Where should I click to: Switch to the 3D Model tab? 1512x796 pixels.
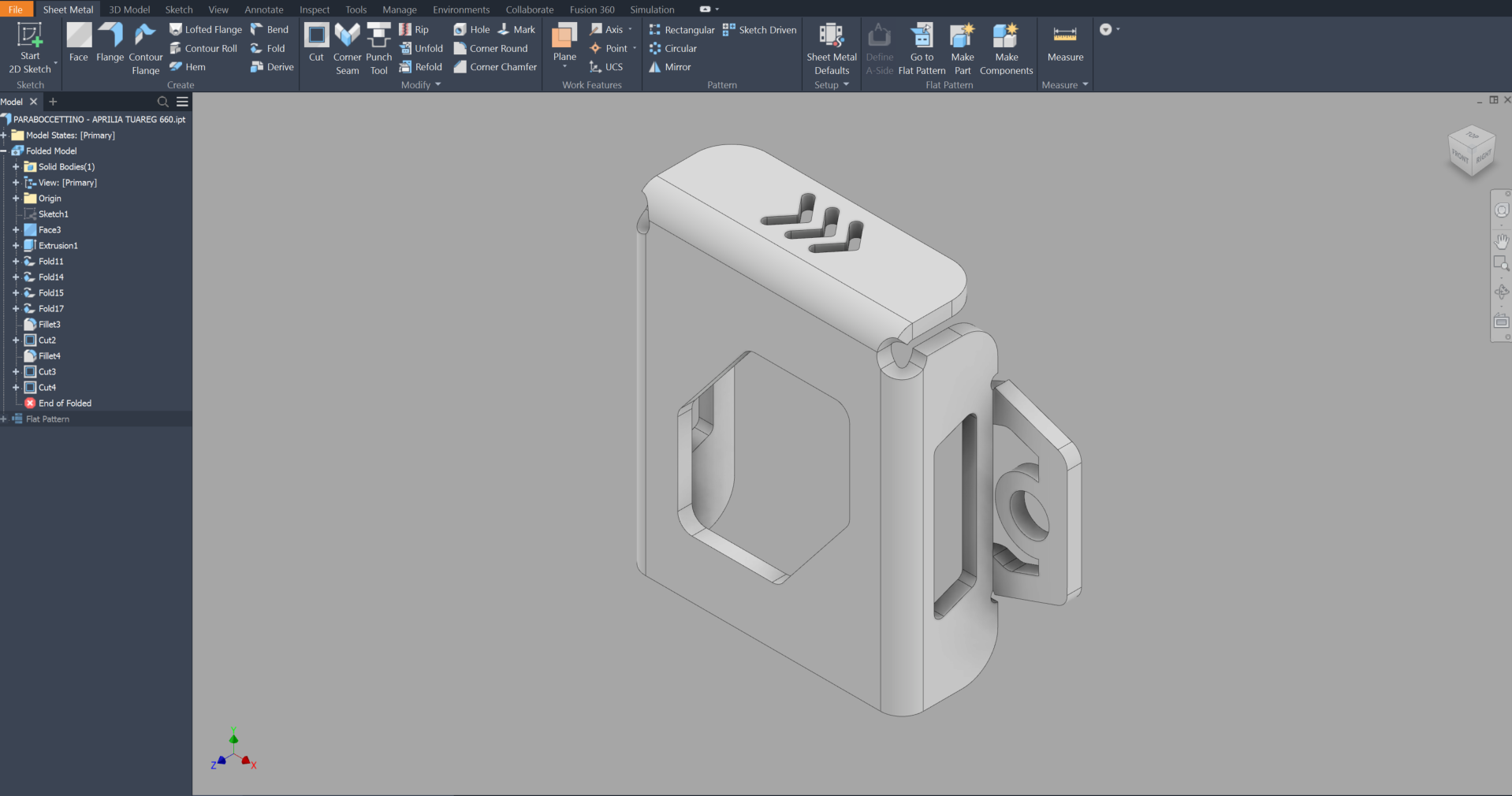(129, 9)
